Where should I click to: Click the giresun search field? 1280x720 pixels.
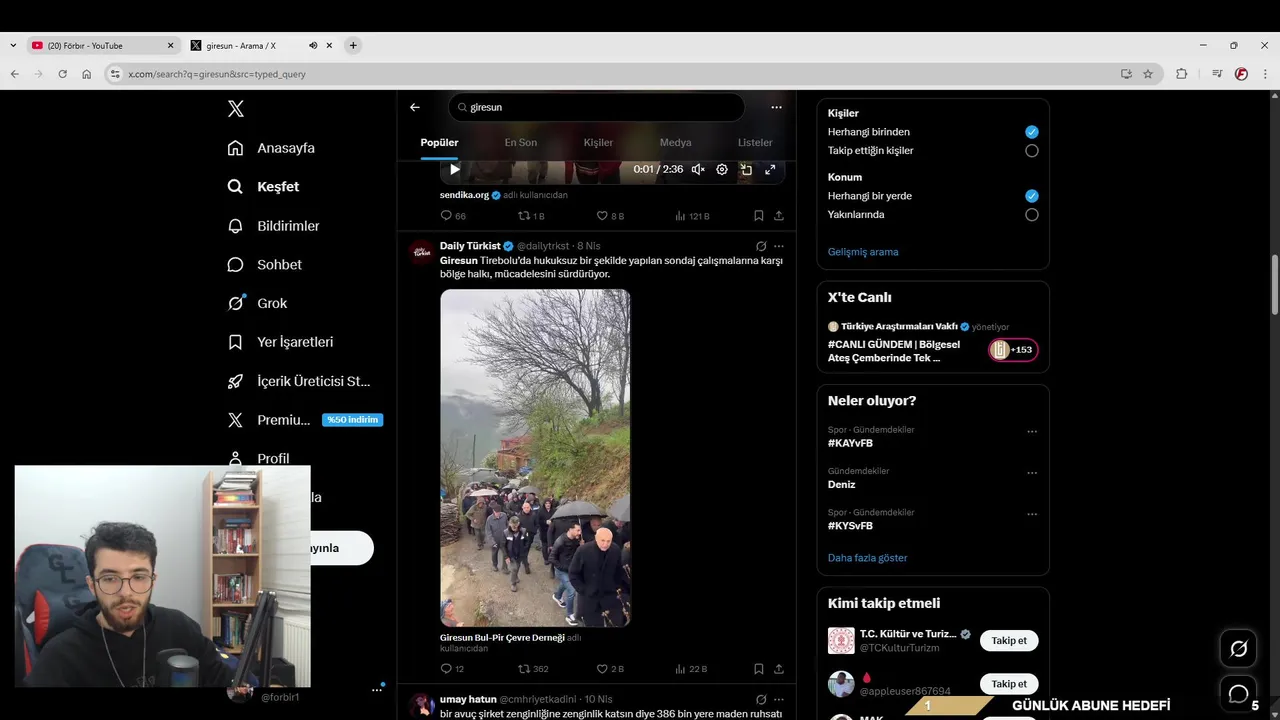coord(596,107)
